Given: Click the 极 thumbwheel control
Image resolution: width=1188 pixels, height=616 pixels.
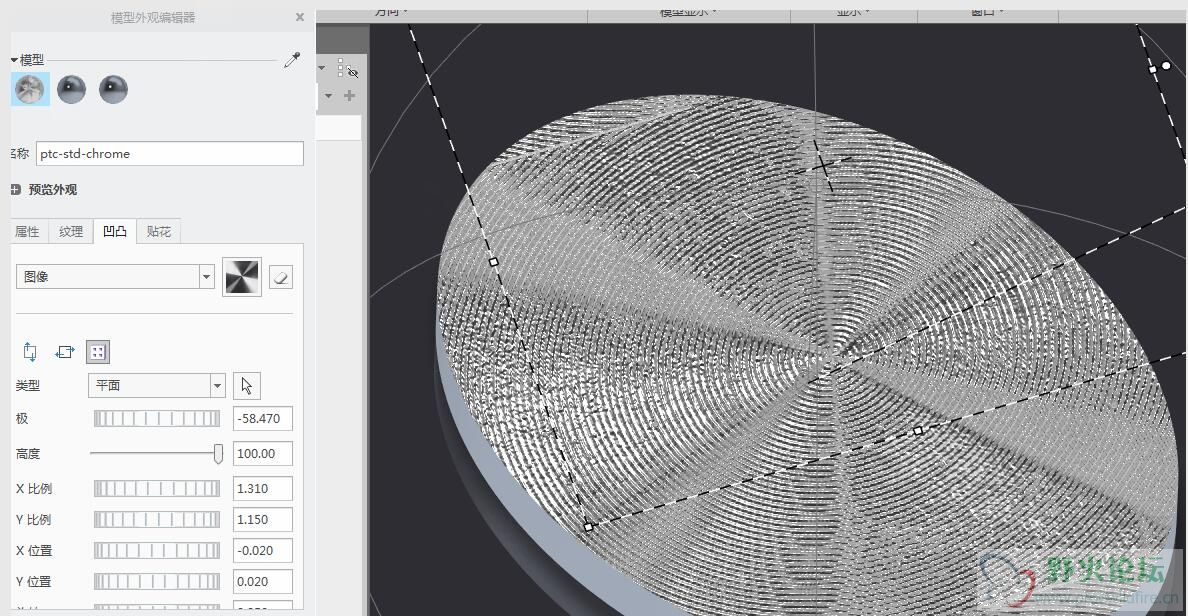Looking at the screenshot, I should (157, 418).
